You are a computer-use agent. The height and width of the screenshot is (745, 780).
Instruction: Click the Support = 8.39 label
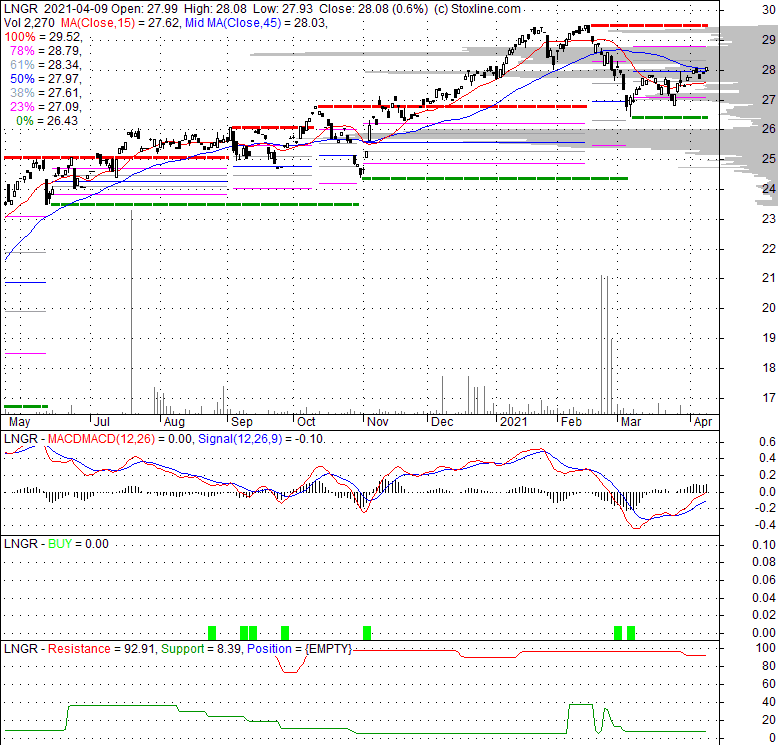pyautogui.click(x=201, y=649)
